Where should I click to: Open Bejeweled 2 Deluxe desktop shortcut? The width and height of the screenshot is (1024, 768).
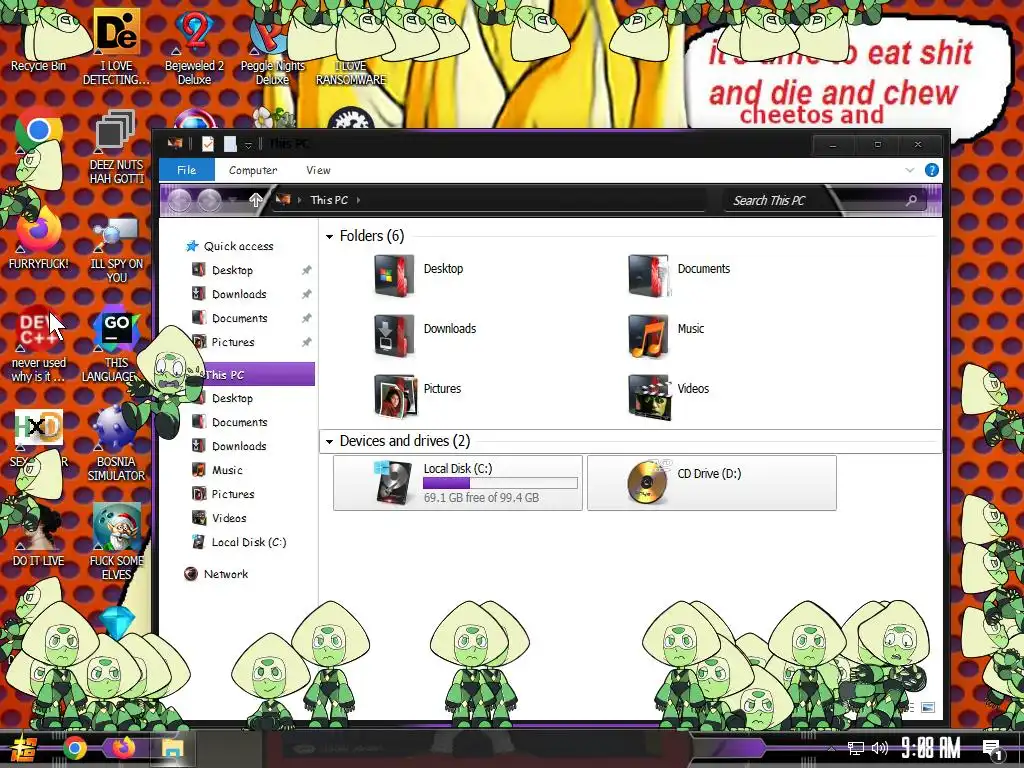tap(194, 47)
